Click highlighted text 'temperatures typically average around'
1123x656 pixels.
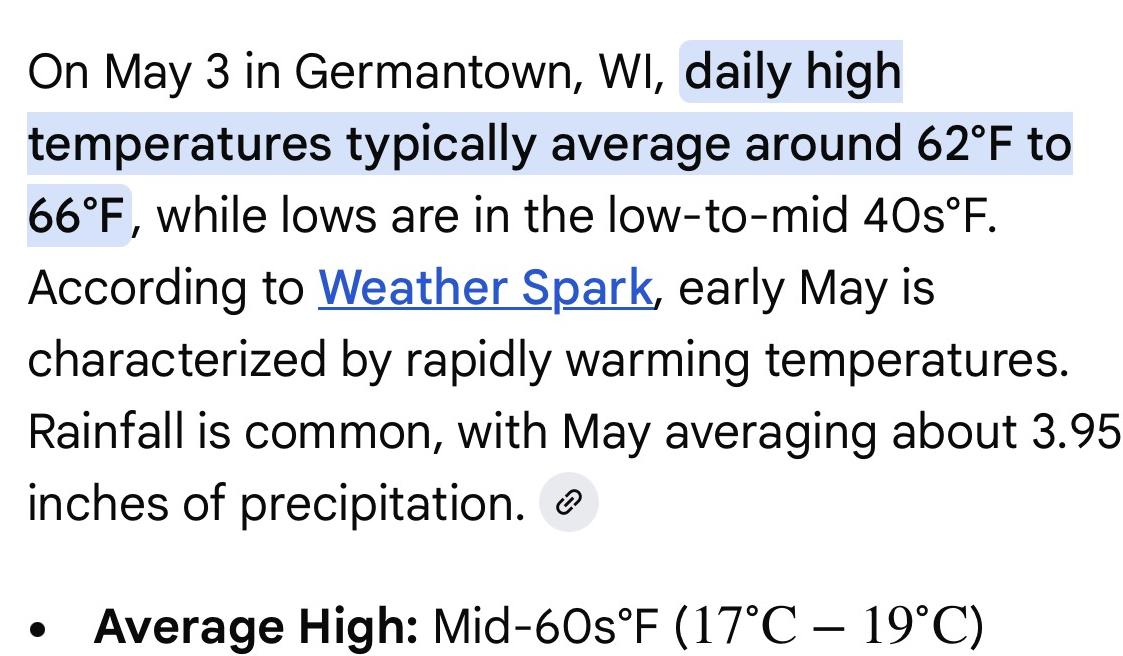(464, 144)
